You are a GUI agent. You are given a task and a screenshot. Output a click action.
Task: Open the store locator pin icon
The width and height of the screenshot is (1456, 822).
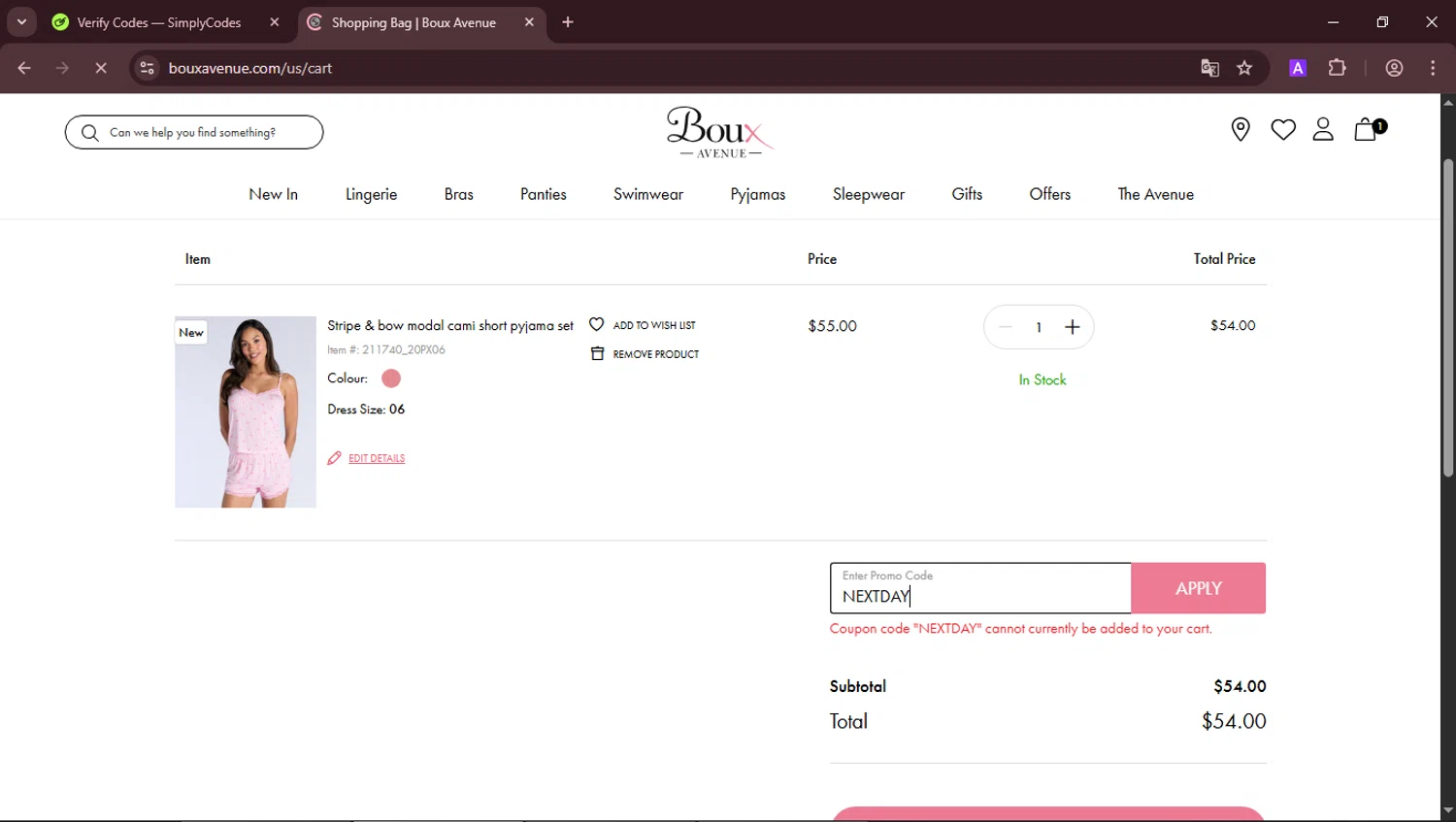tap(1240, 129)
